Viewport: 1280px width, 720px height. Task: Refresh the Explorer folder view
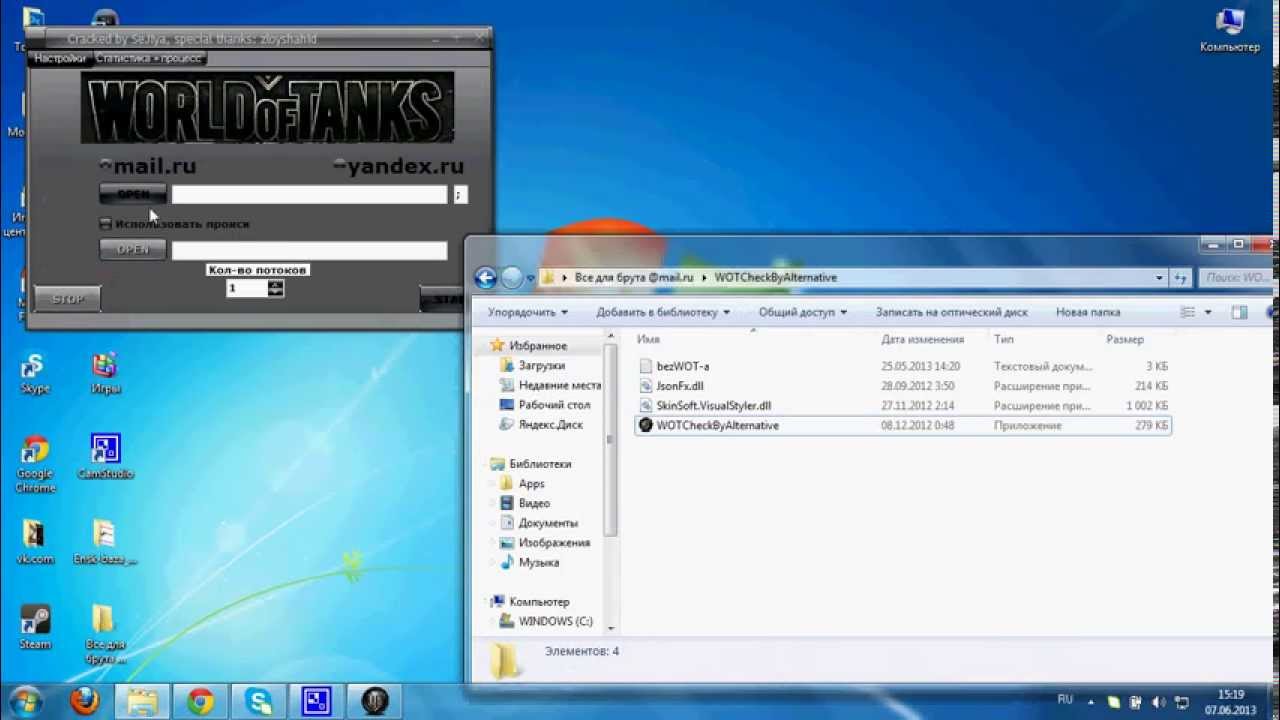point(1181,278)
